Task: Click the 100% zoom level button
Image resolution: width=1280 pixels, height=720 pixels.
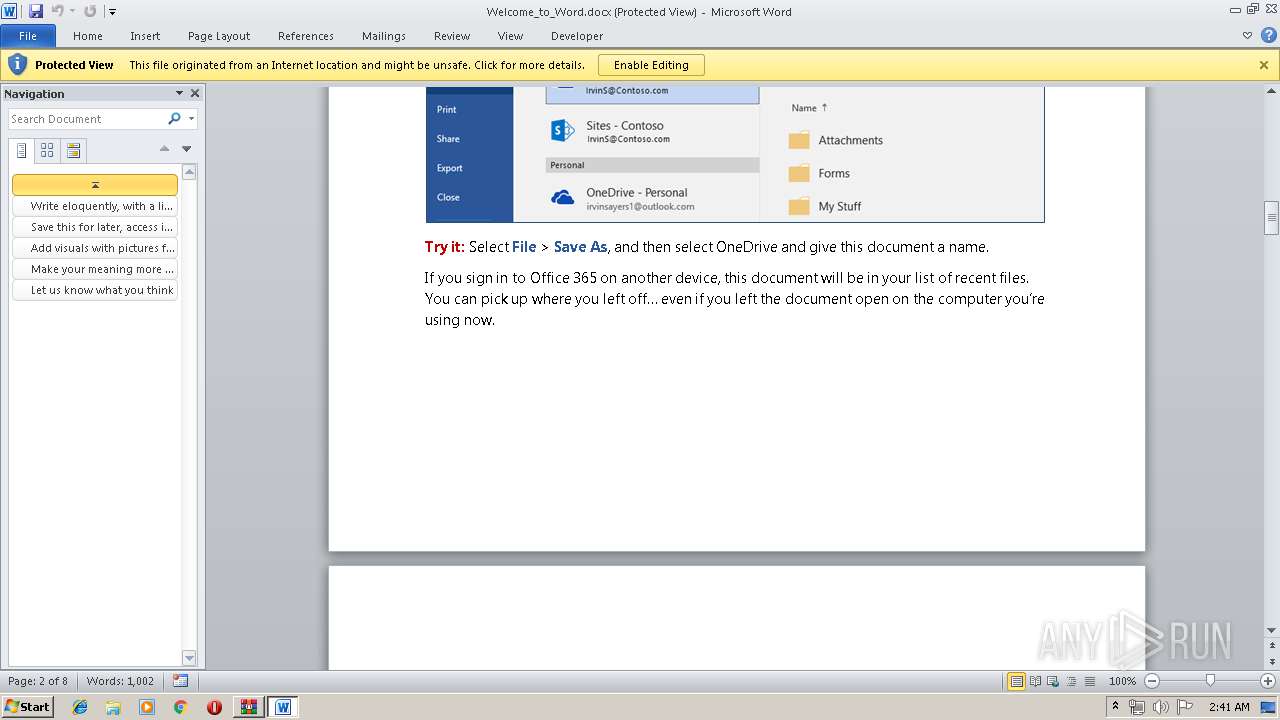Action: point(1122,681)
